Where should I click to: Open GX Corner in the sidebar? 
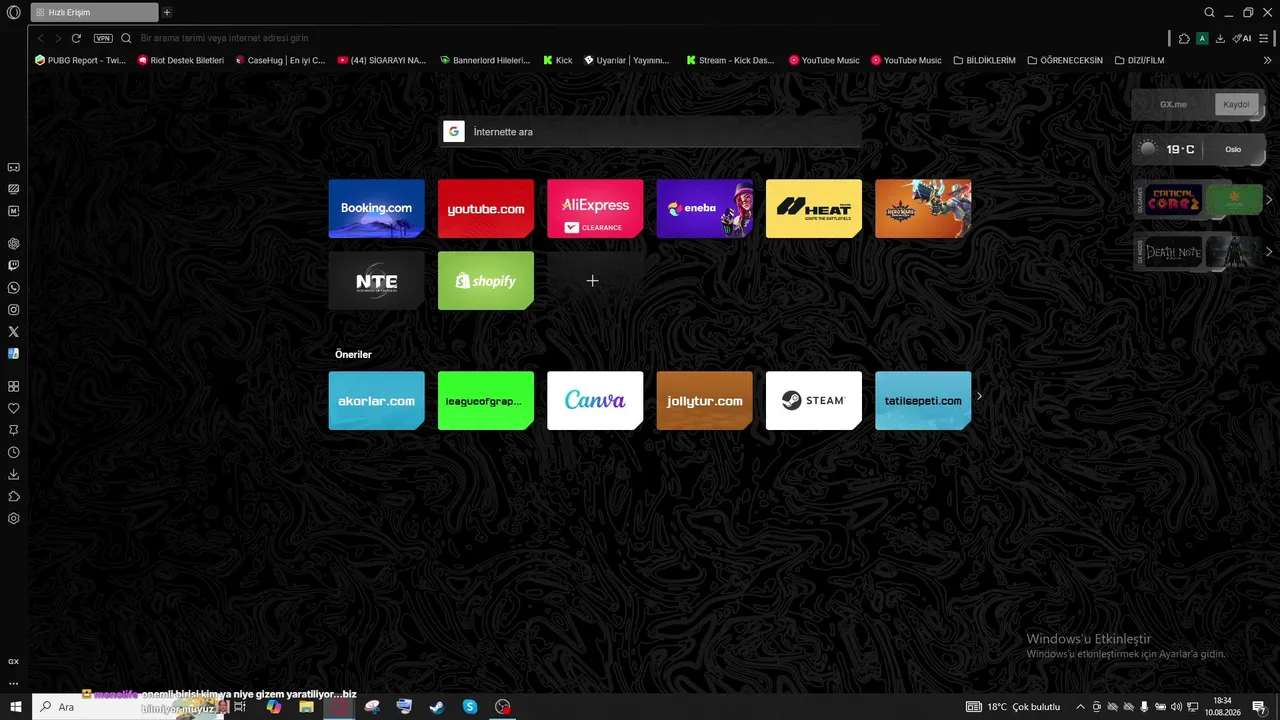tap(14, 167)
